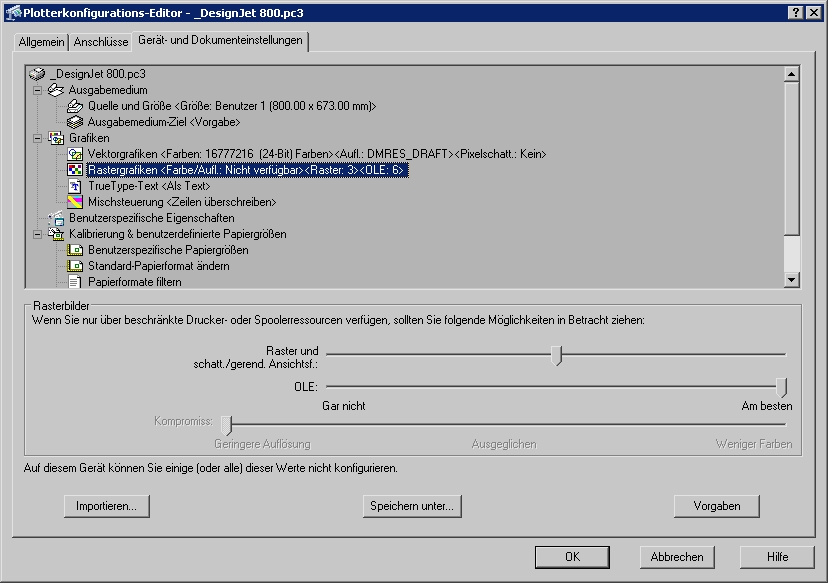This screenshot has height=583, width=828.
Task: Select Standard-Papierformat ändern entry
Action: point(158,266)
